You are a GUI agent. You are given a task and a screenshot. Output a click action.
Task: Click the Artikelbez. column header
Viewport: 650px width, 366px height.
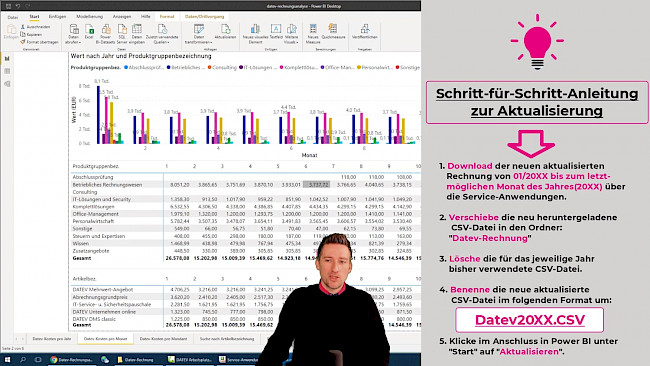[x=84, y=279]
